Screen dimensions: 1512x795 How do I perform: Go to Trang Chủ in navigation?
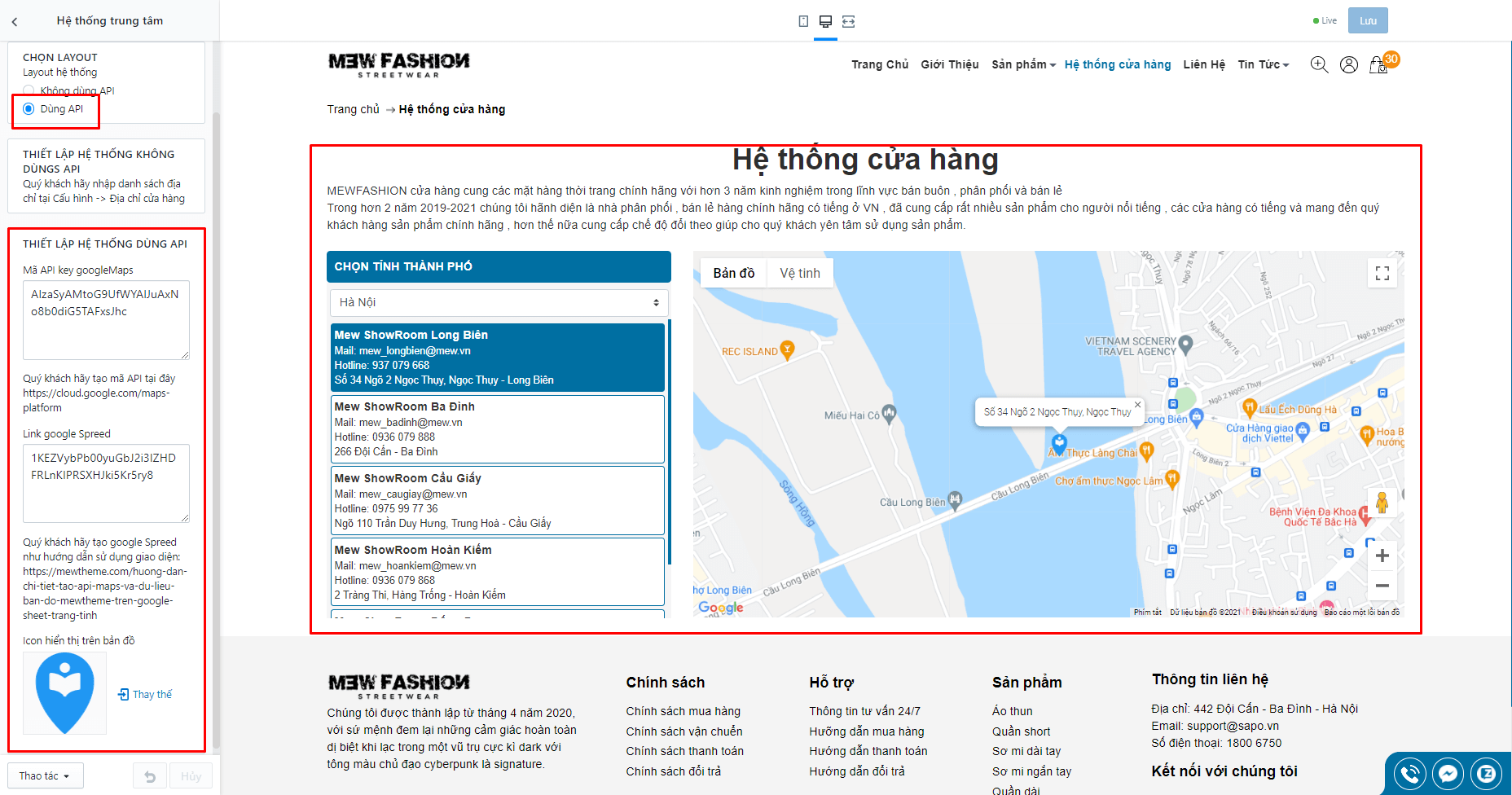tap(880, 64)
